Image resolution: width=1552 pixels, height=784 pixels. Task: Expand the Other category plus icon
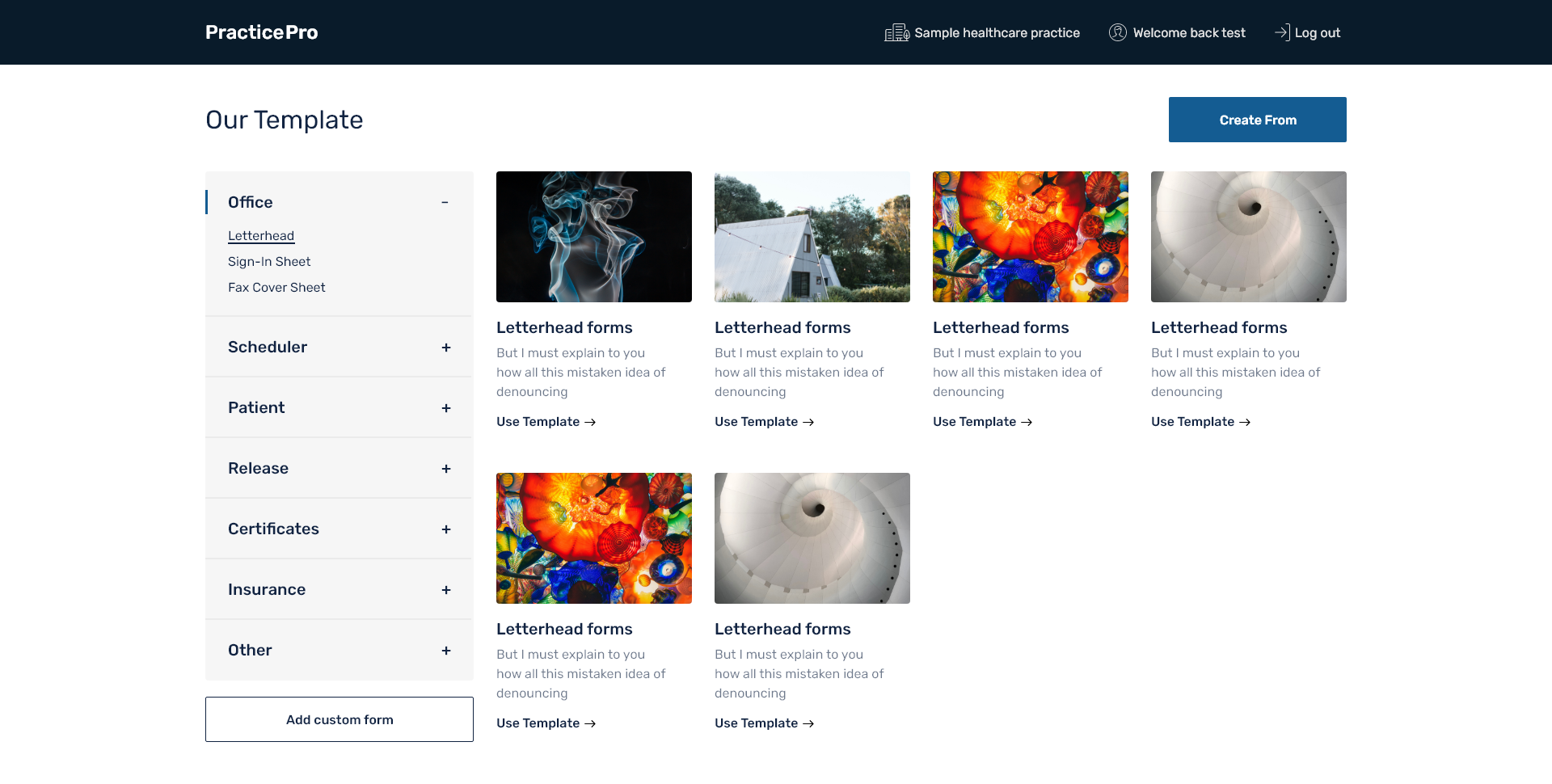(445, 651)
